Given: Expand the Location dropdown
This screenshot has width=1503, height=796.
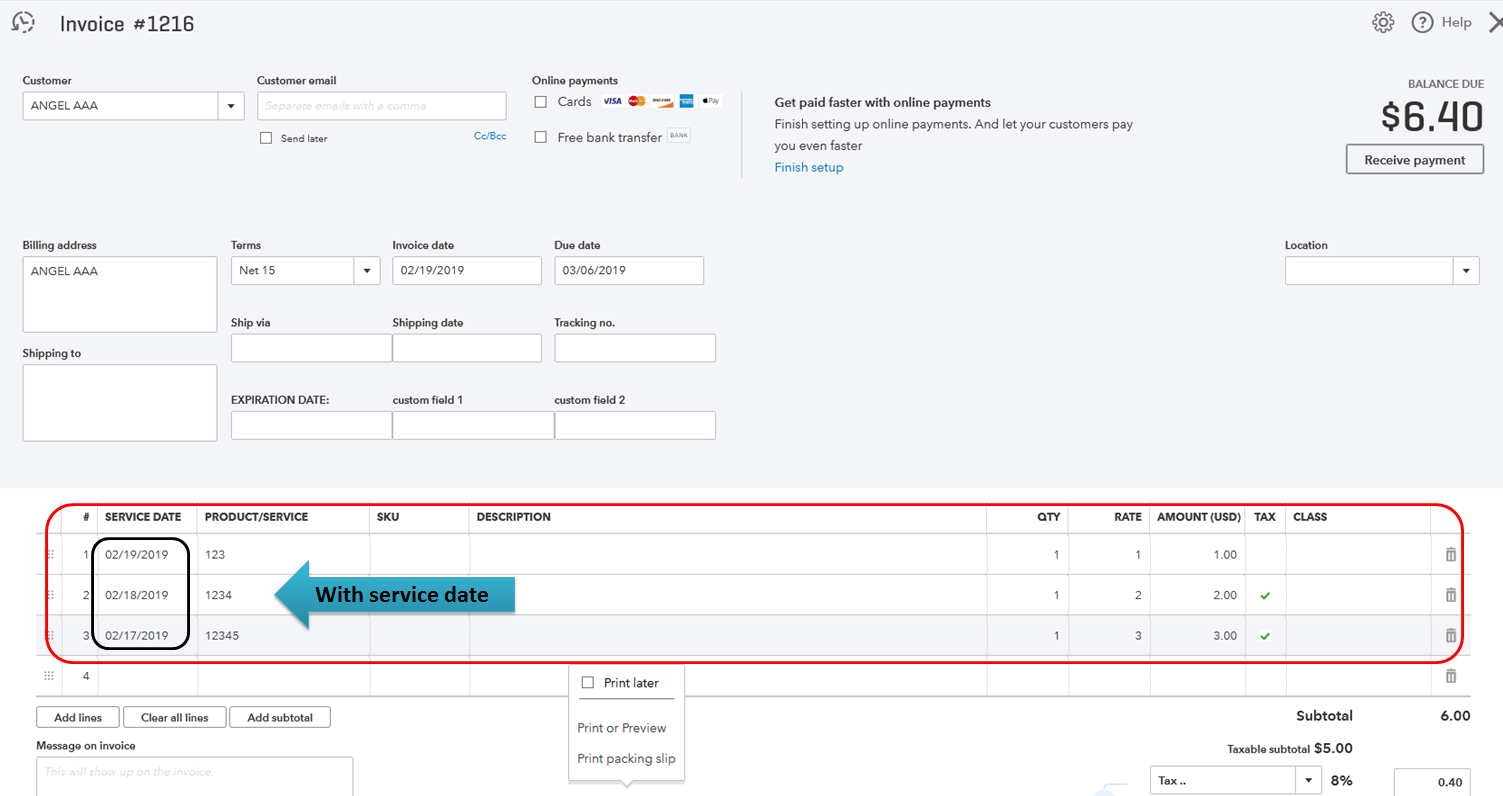Looking at the screenshot, I should tap(1466, 270).
